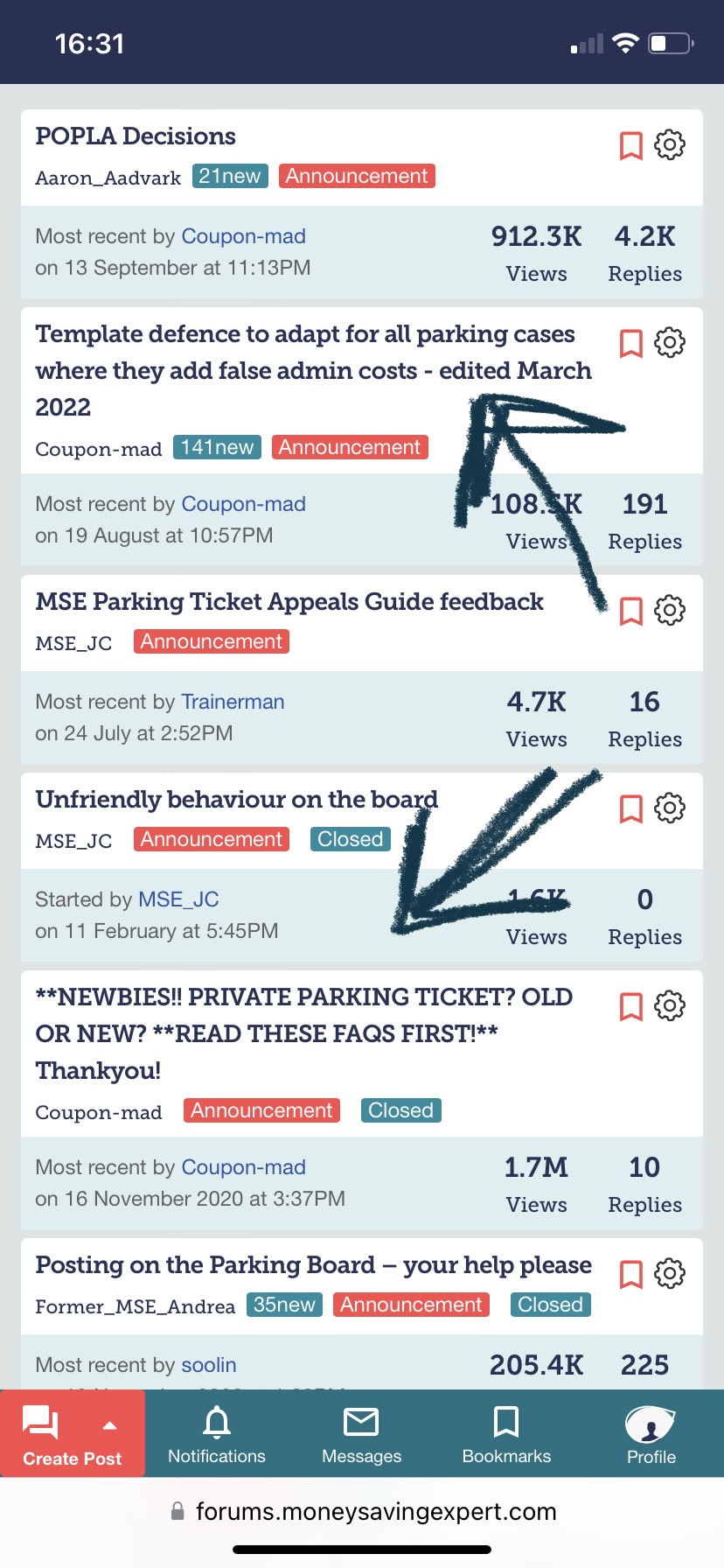The height and width of the screenshot is (1568, 724).
Task: Open MSE_JC started-by profile link
Action: coord(178,899)
